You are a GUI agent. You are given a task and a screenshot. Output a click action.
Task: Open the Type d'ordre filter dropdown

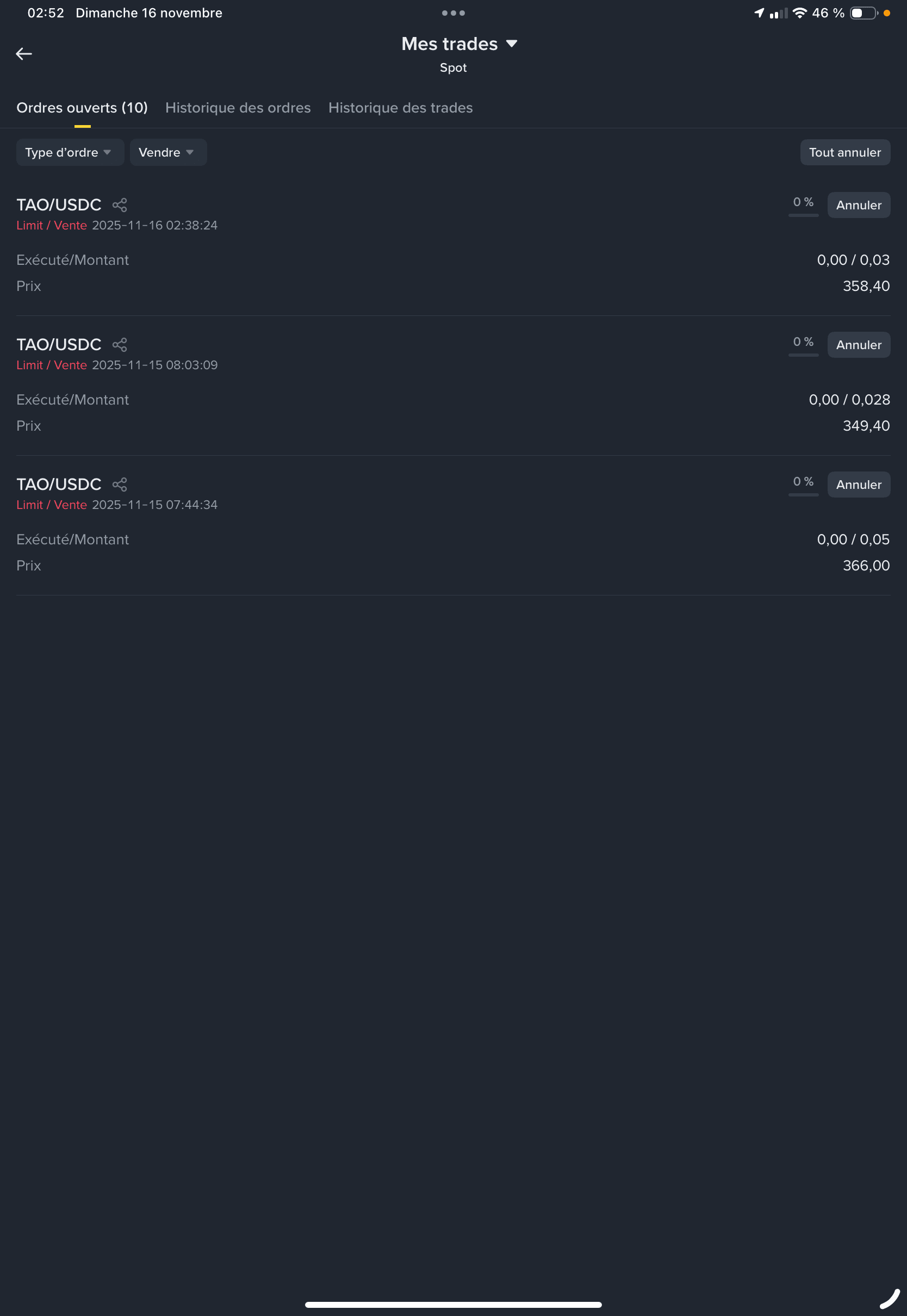pyautogui.click(x=70, y=152)
